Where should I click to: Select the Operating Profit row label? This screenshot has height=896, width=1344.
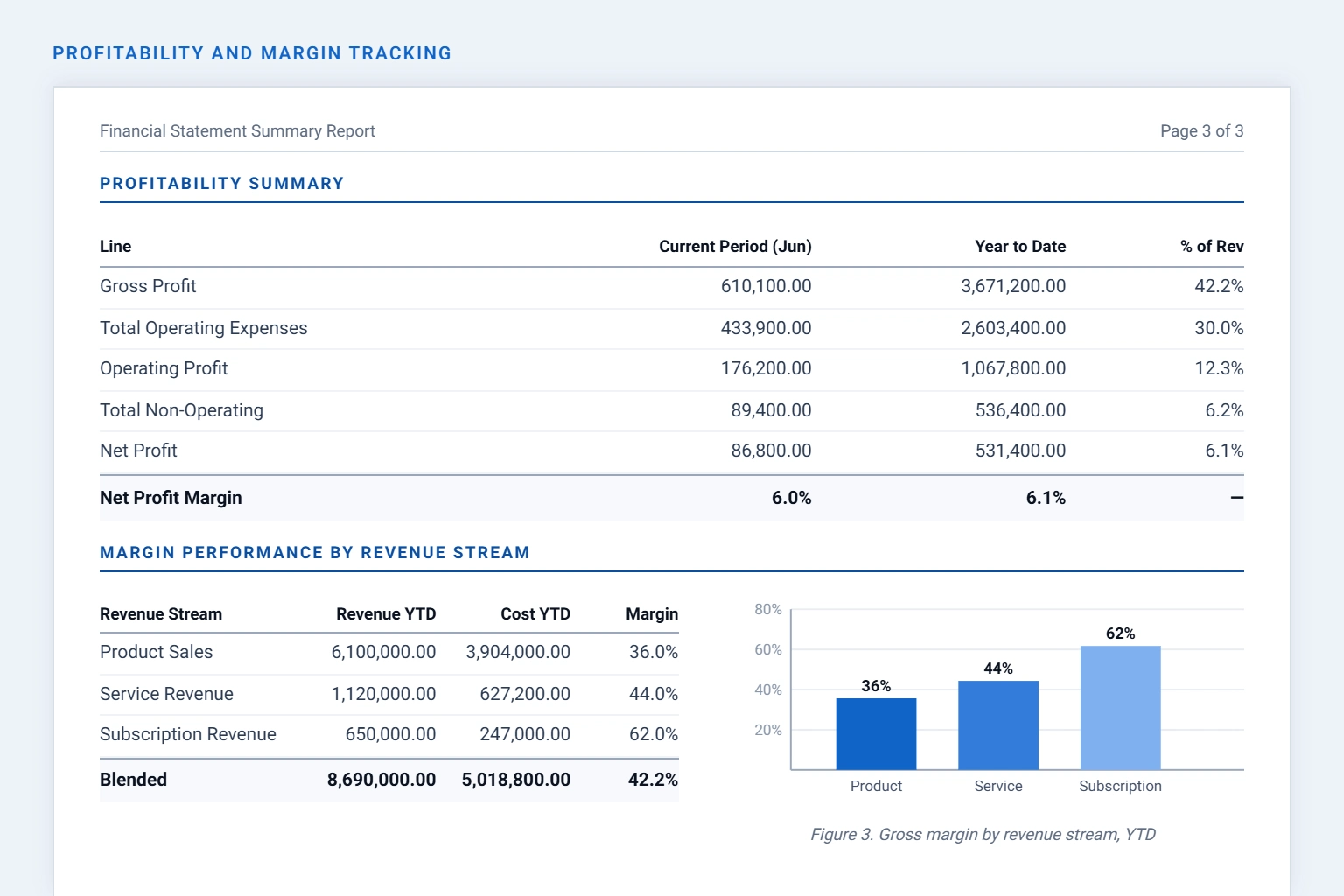click(x=164, y=368)
